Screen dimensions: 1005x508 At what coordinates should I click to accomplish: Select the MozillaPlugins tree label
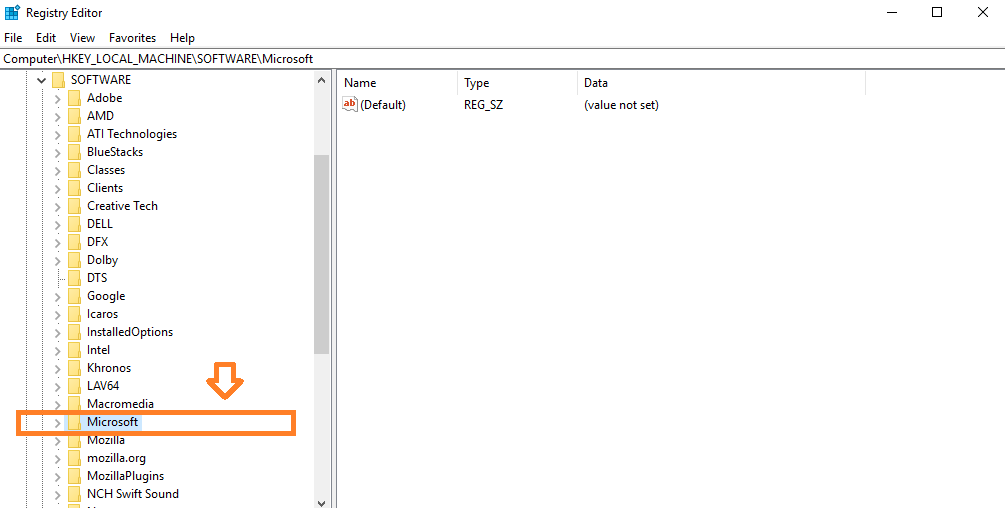pos(126,476)
